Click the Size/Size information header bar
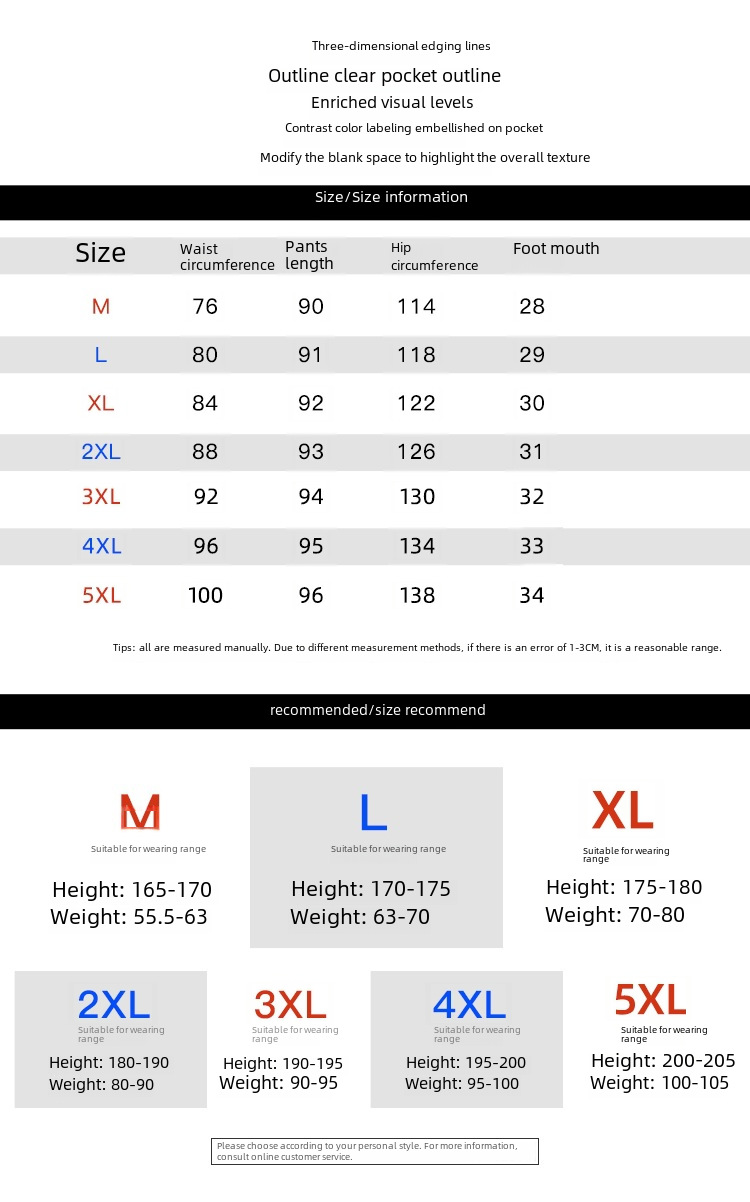 pyautogui.click(x=375, y=202)
